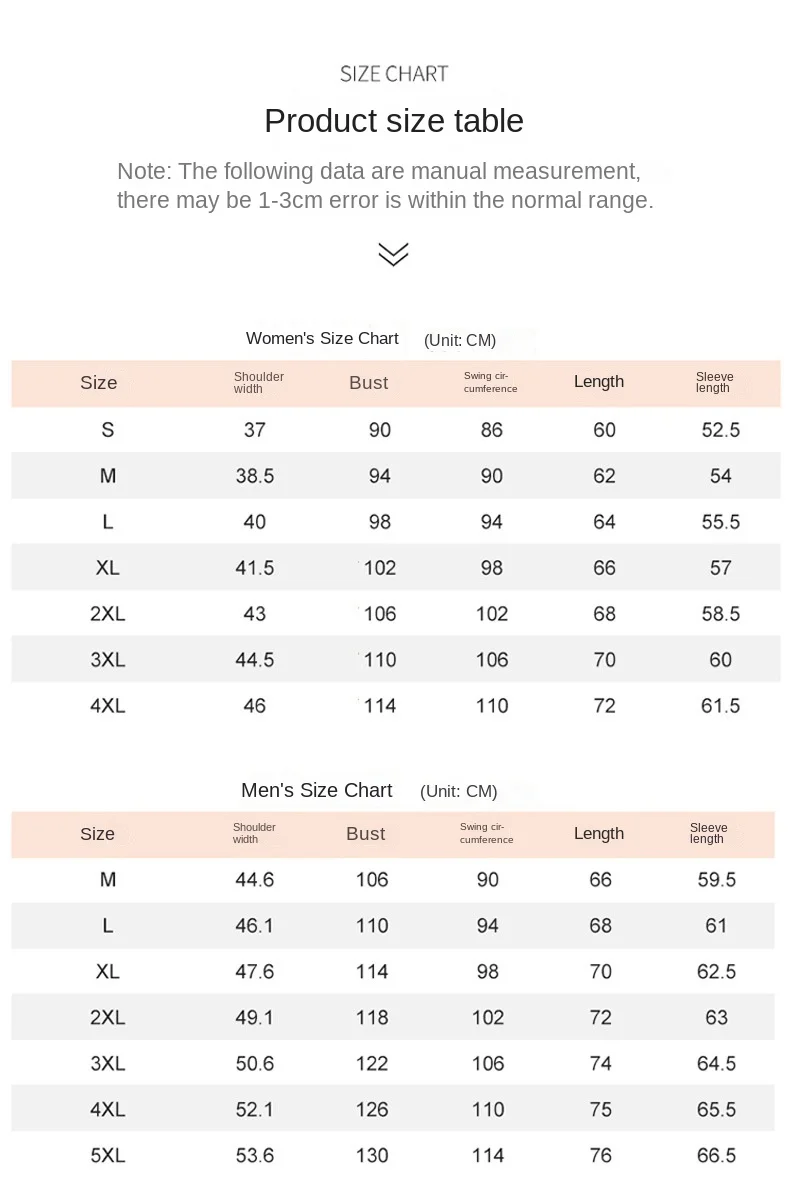The width and height of the screenshot is (790, 1179).
Task: Click Shoulder width header in women's chart
Action: pos(259,383)
